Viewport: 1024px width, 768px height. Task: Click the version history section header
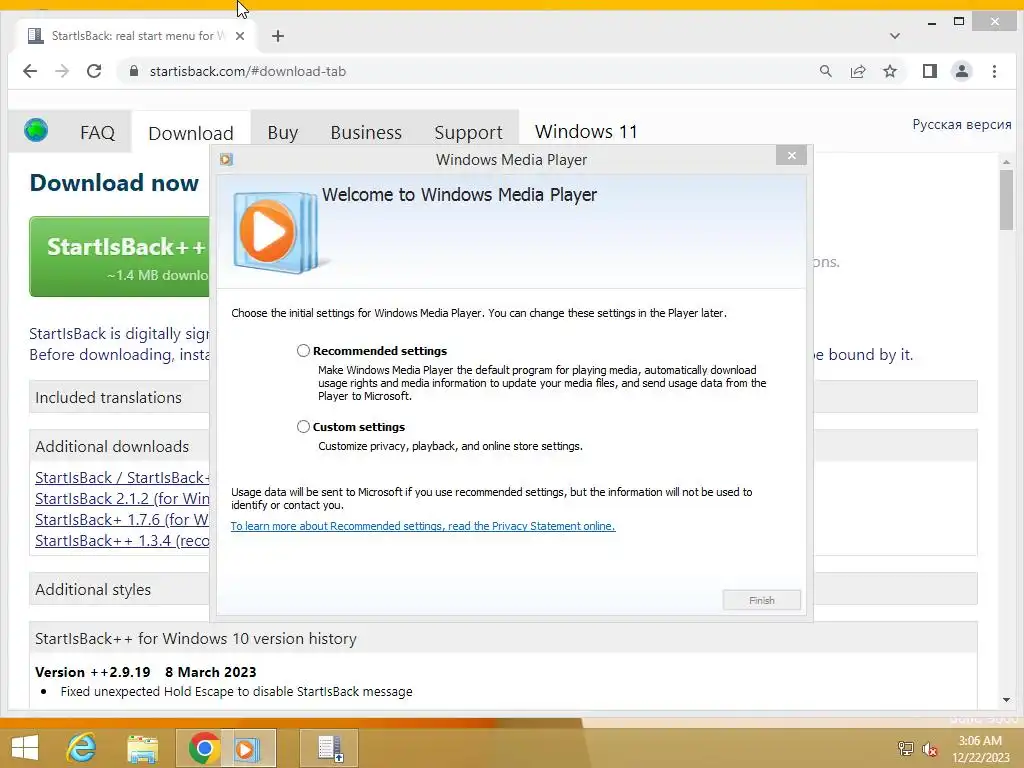point(503,638)
